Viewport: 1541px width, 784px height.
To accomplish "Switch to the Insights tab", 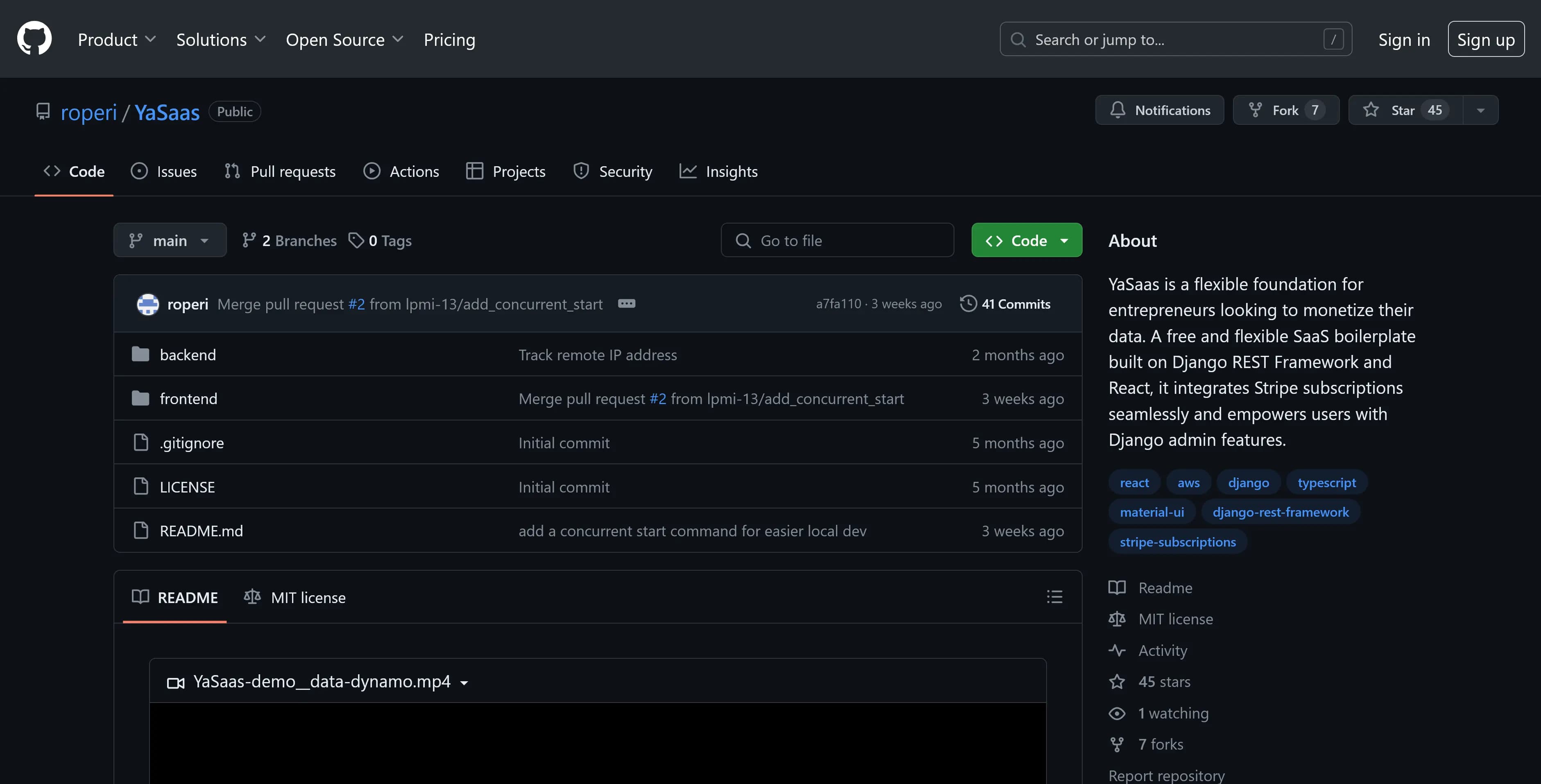I will click(718, 171).
